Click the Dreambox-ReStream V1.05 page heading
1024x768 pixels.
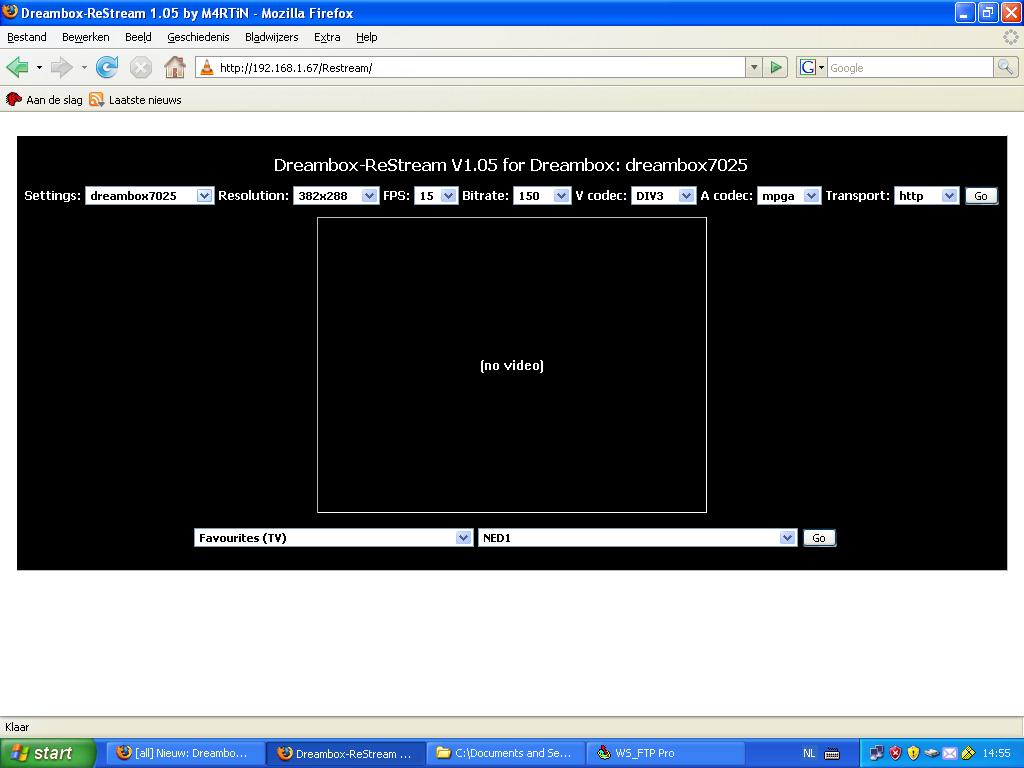tap(511, 165)
